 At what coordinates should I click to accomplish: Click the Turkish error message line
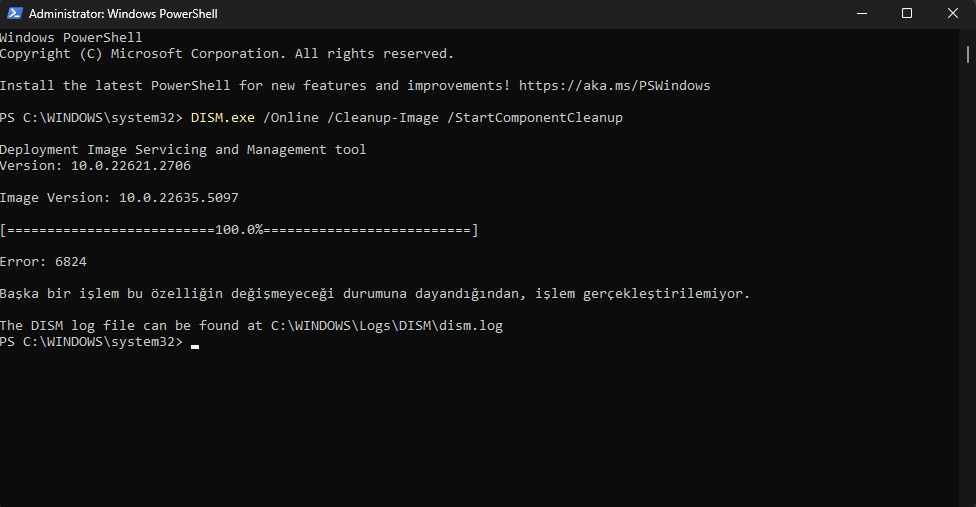[374, 294]
